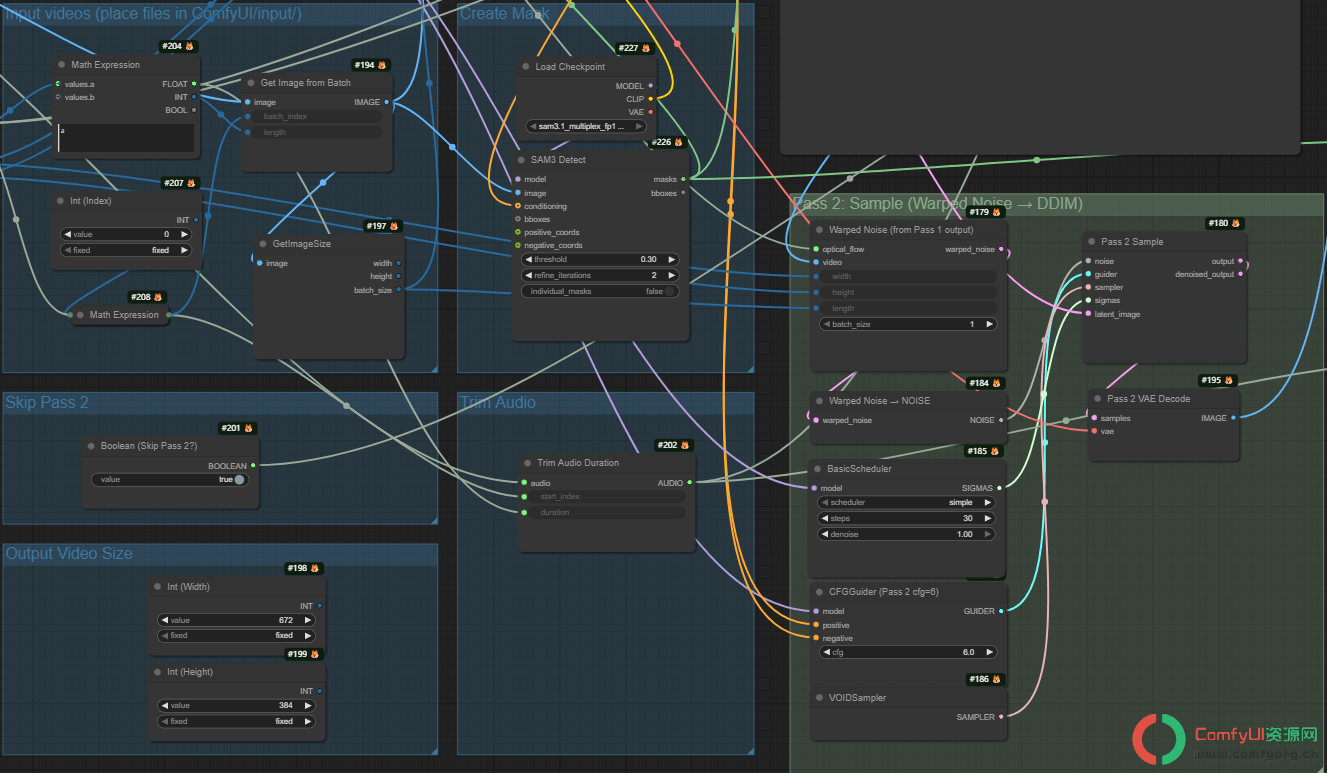The image size is (1327, 773).
Task: Increase batch_size in Warped Noise node
Action: (x=989, y=325)
